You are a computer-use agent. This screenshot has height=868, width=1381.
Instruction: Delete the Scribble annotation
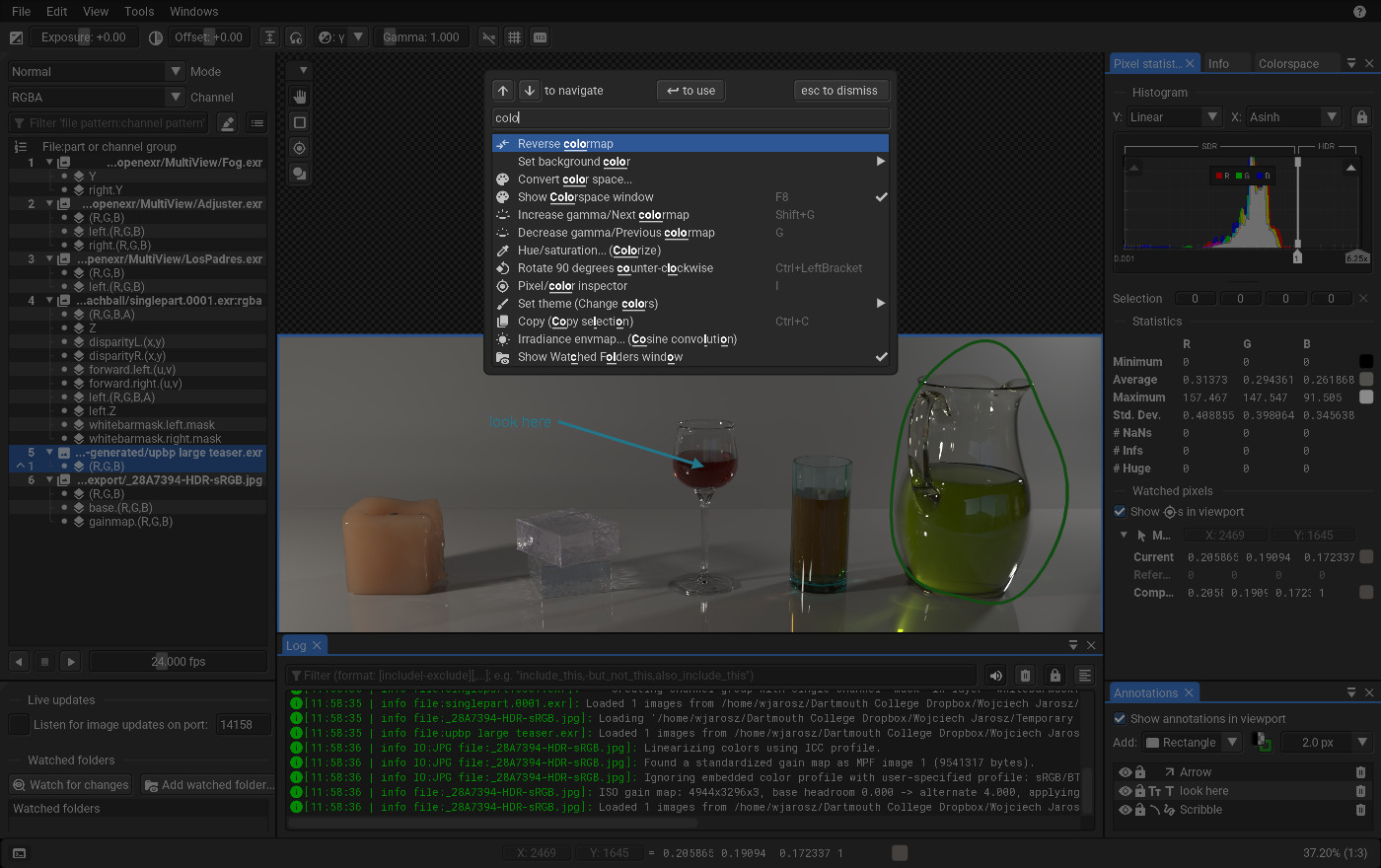[x=1360, y=810]
